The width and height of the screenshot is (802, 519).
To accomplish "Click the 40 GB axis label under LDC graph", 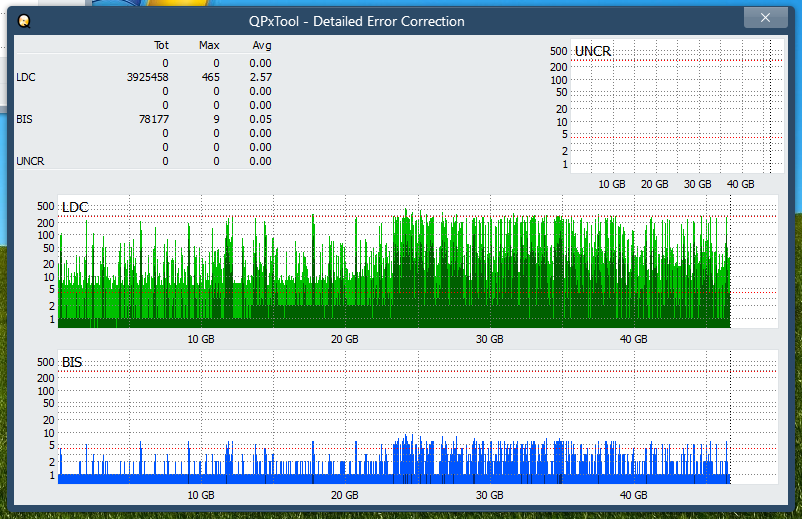I will [x=634, y=339].
